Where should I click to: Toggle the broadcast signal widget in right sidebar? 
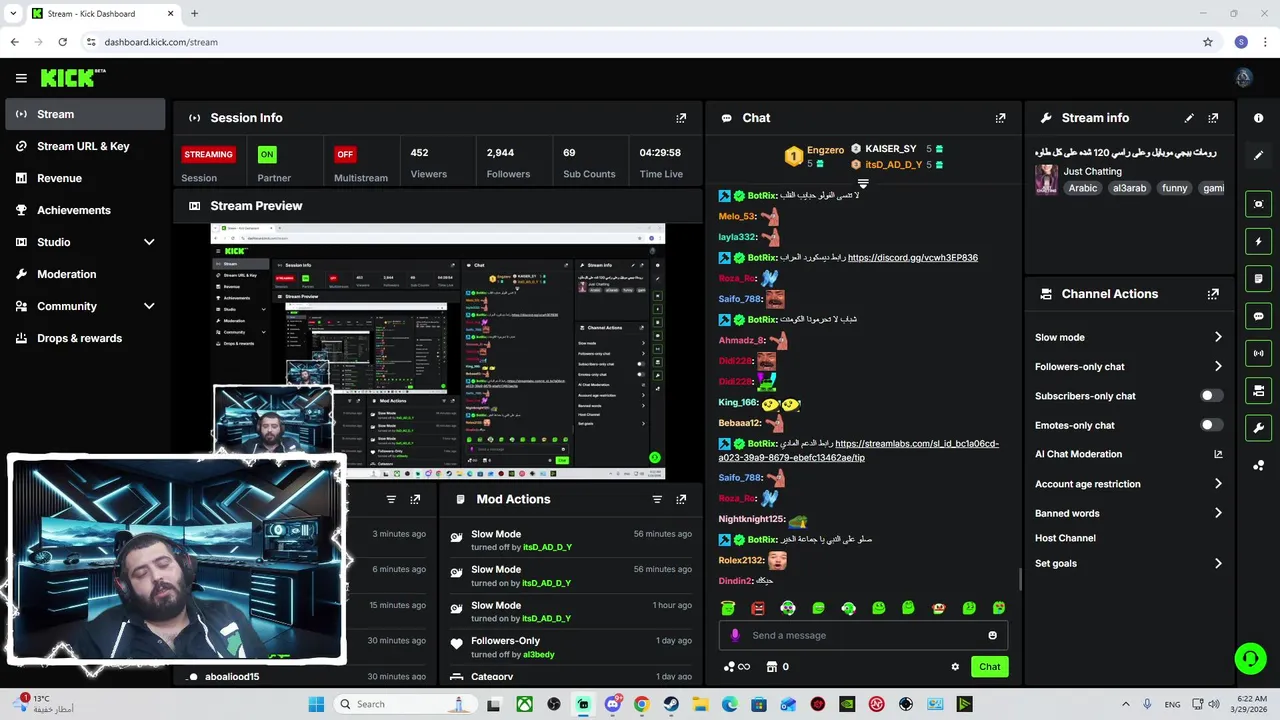click(x=1258, y=353)
